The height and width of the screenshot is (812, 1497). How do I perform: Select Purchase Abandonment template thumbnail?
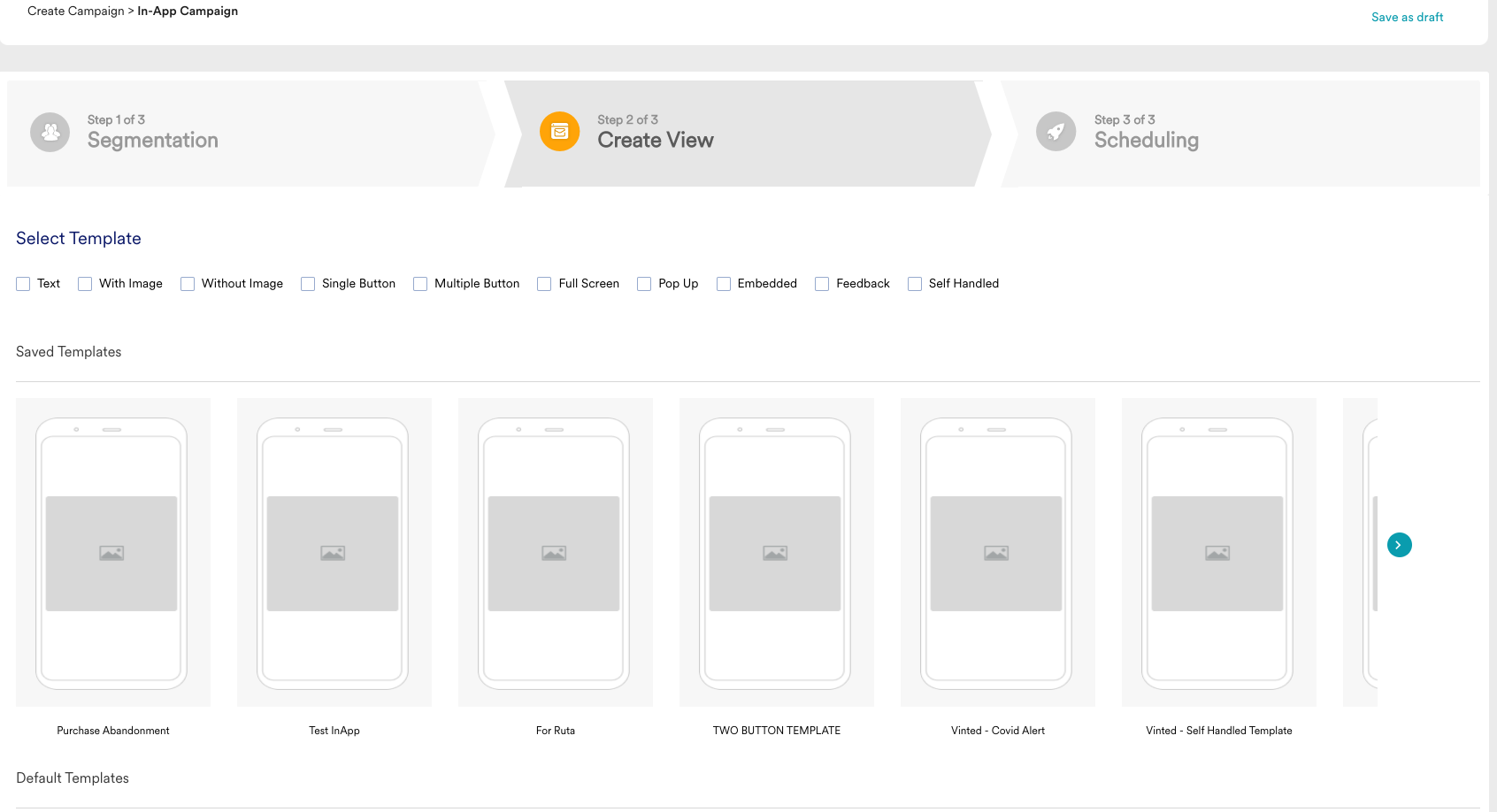pos(113,552)
